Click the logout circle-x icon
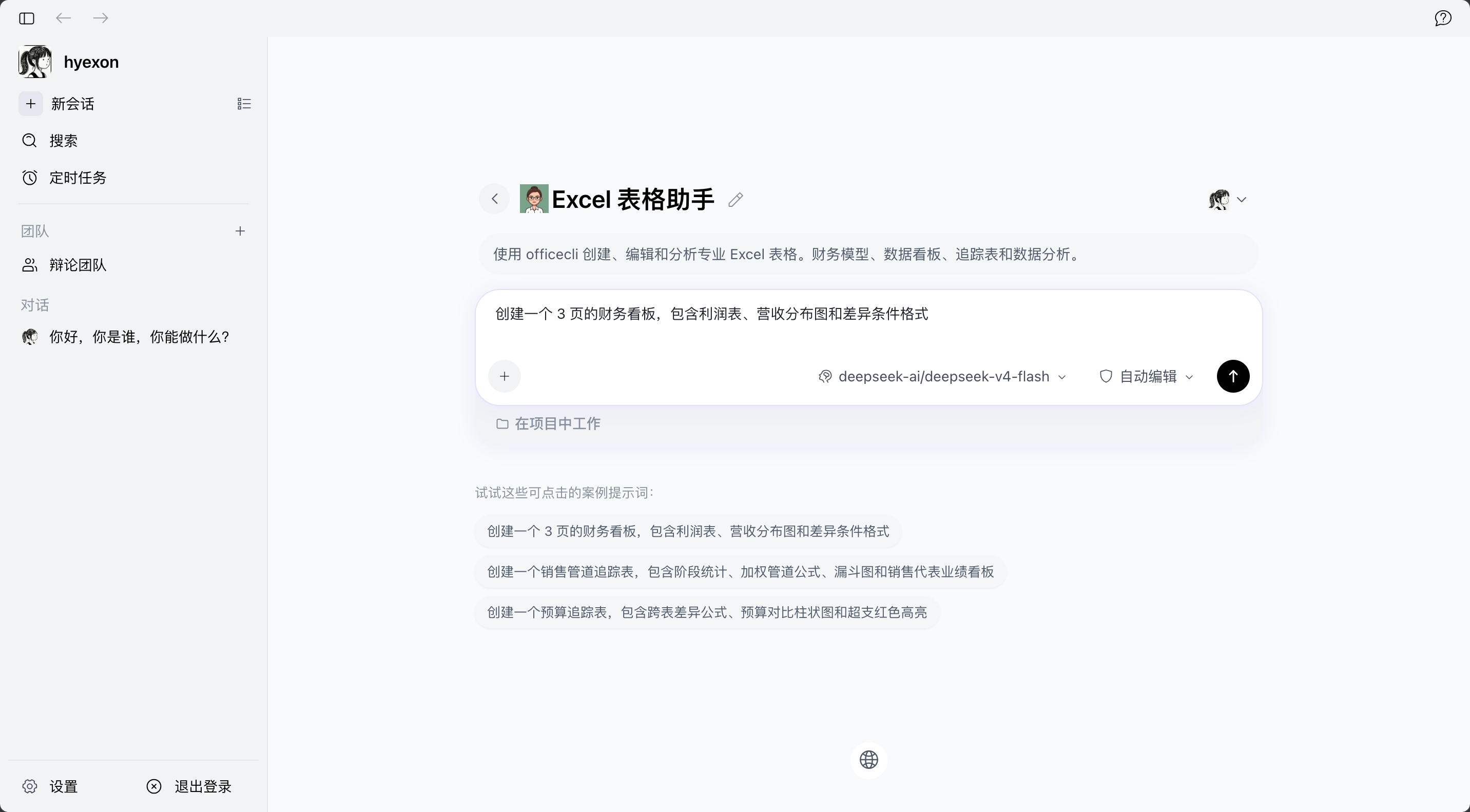 pos(154,786)
